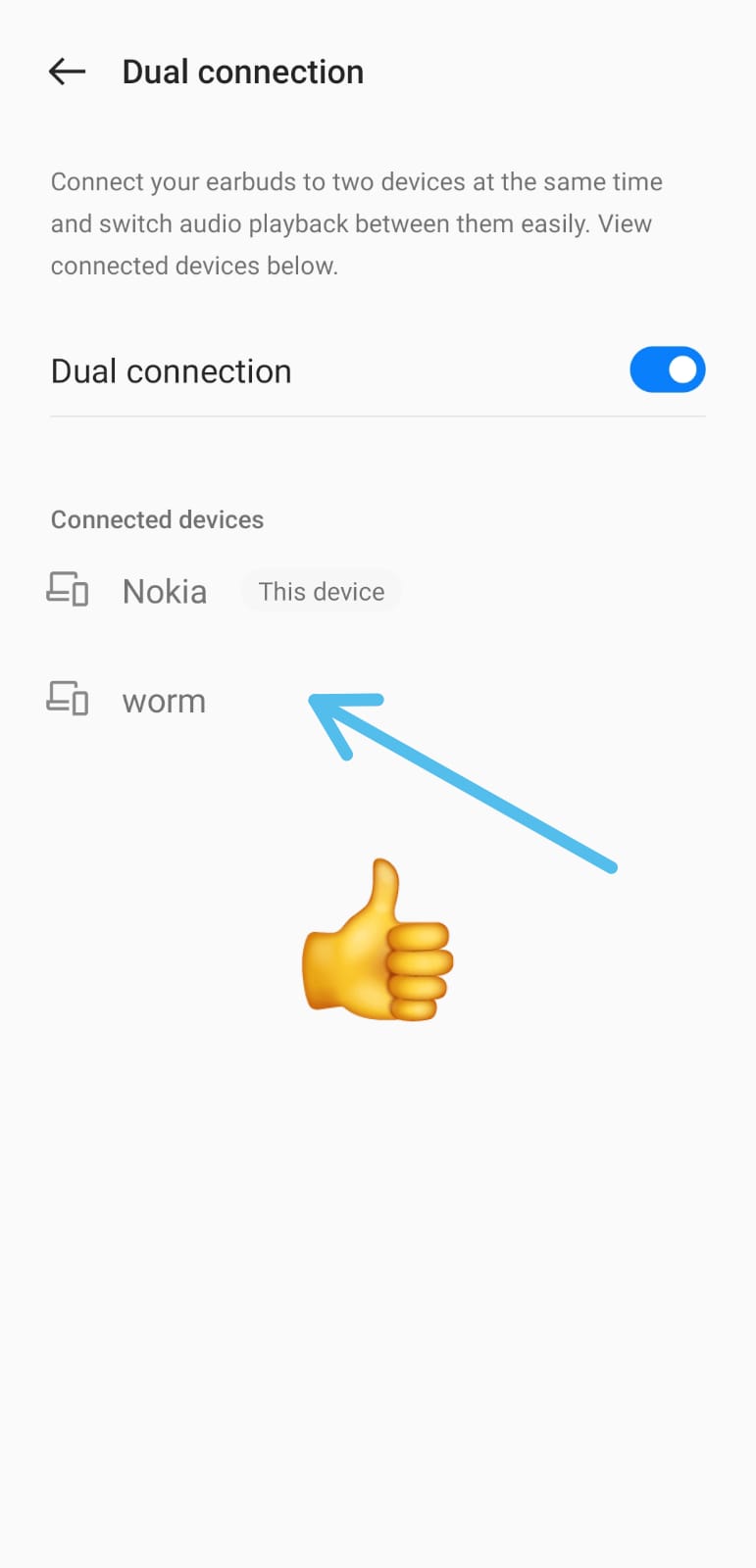Click the Dual connection page title
The width and height of the screenshot is (756, 1568).
click(x=243, y=72)
